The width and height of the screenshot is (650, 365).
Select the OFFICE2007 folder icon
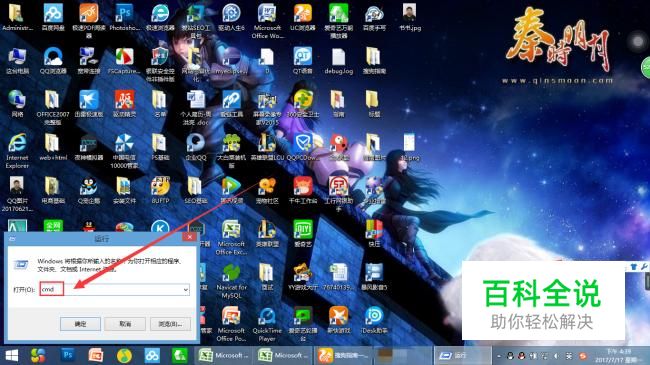[53, 107]
